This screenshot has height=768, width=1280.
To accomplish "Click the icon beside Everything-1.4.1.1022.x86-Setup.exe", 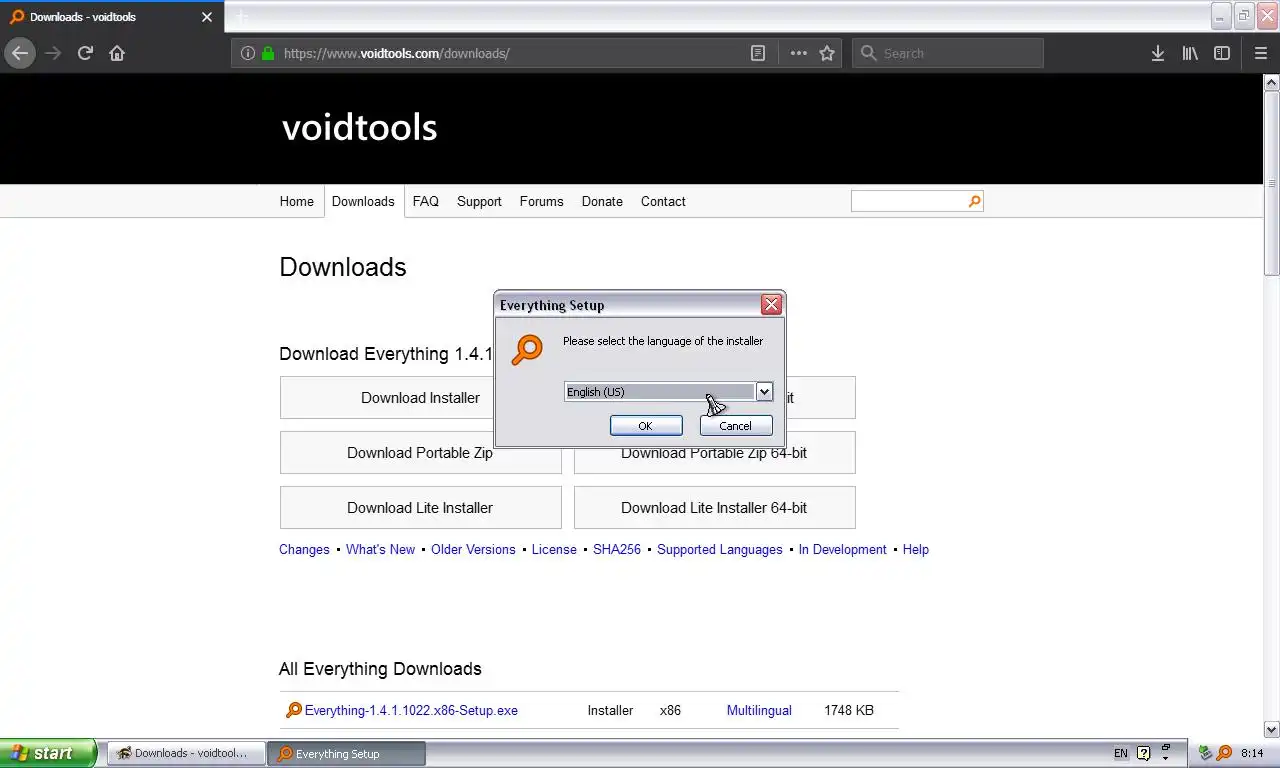I will click(293, 710).
